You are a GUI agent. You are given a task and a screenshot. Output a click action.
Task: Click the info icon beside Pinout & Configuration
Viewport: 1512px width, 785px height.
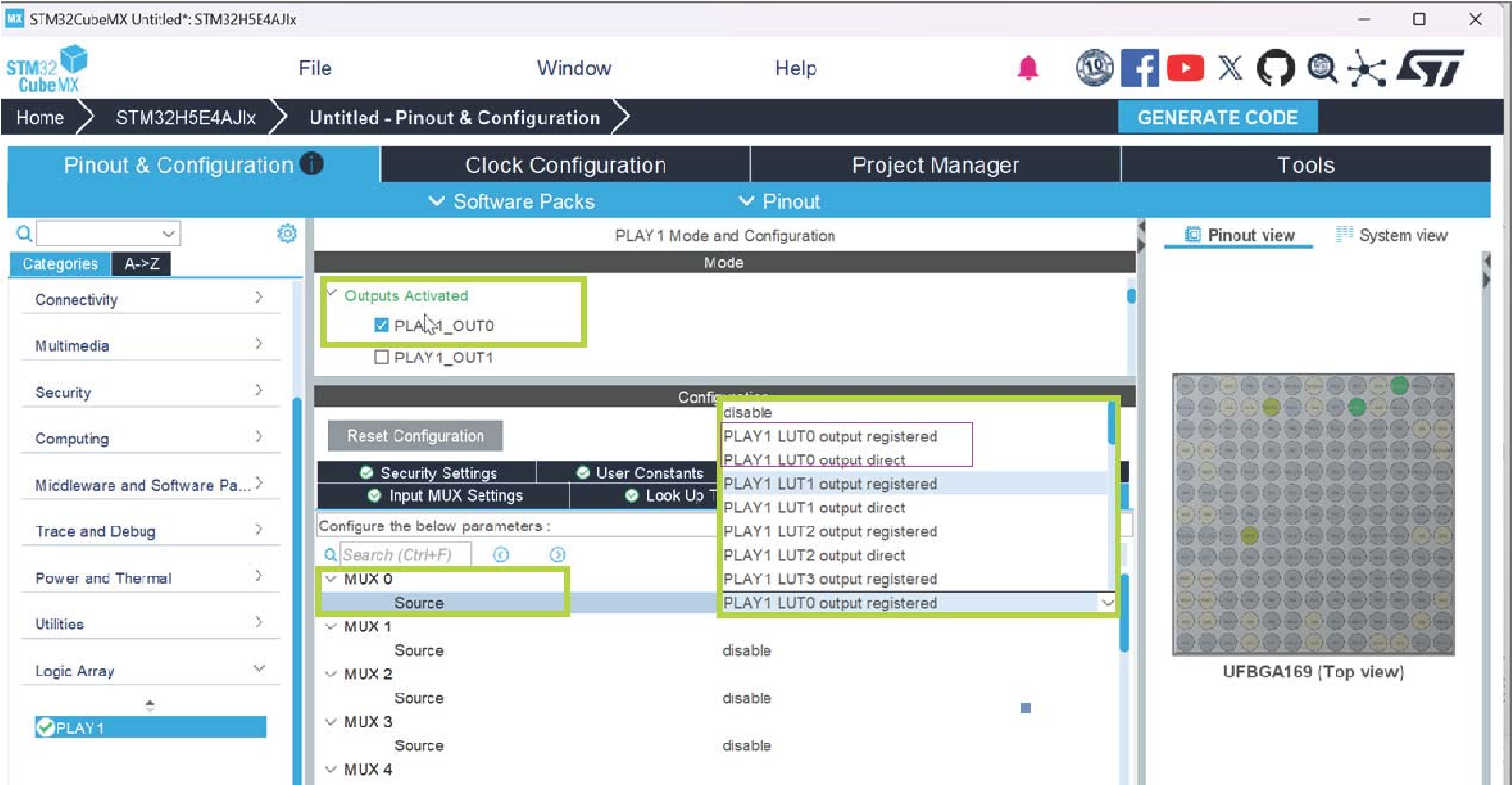pos(311,164)
